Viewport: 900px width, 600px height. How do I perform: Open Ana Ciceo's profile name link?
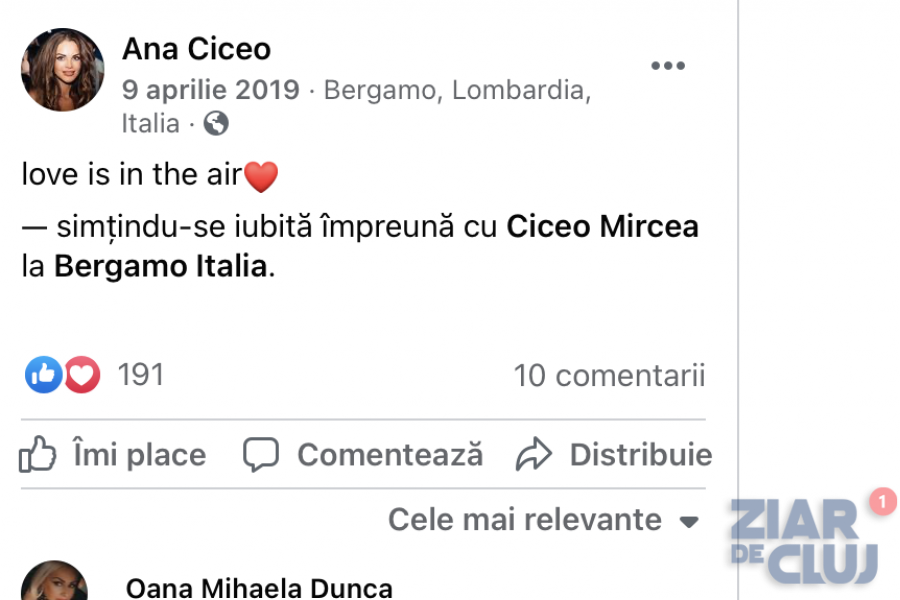196,48
